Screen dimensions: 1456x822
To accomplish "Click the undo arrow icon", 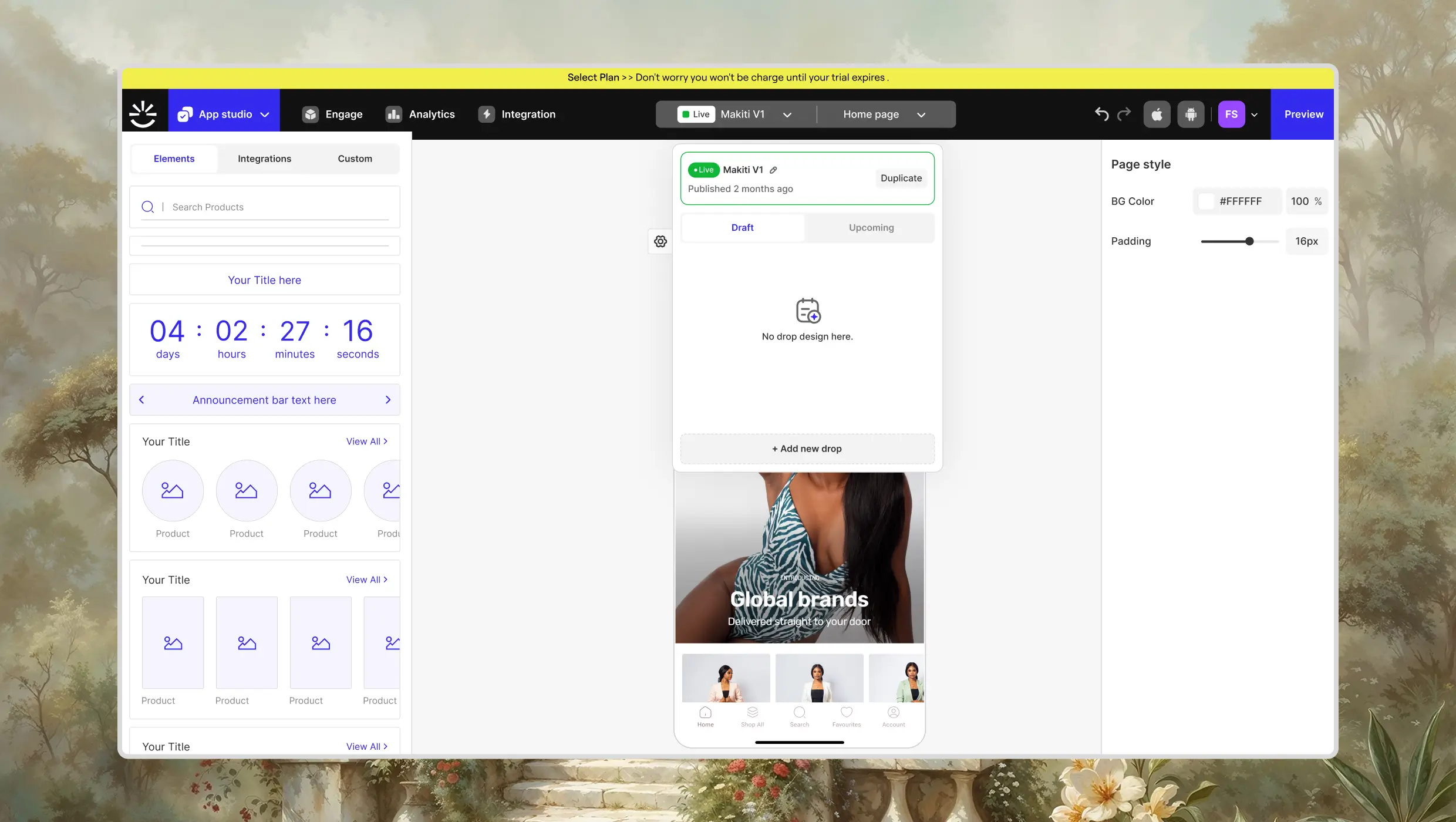I will (1101, 114).
